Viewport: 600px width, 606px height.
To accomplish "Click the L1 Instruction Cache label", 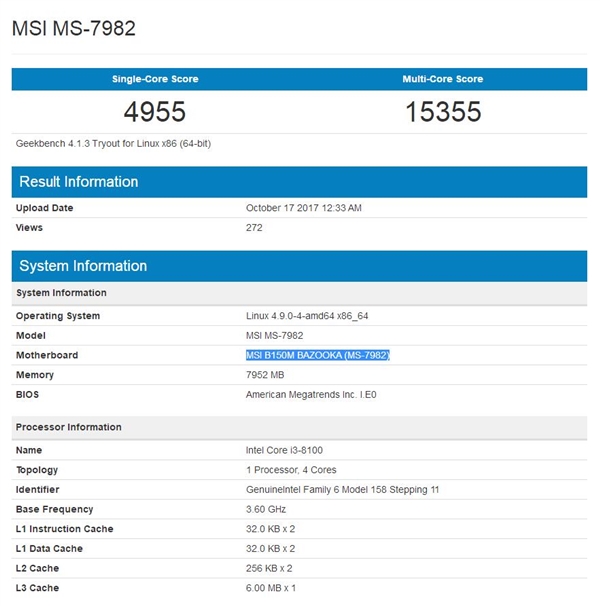I will pyautogui.click(x=65, y=529).
